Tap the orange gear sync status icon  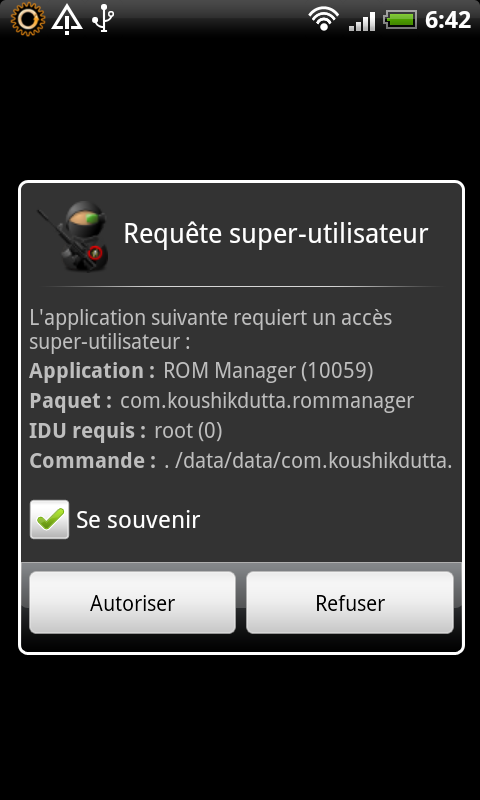(28, 19)
